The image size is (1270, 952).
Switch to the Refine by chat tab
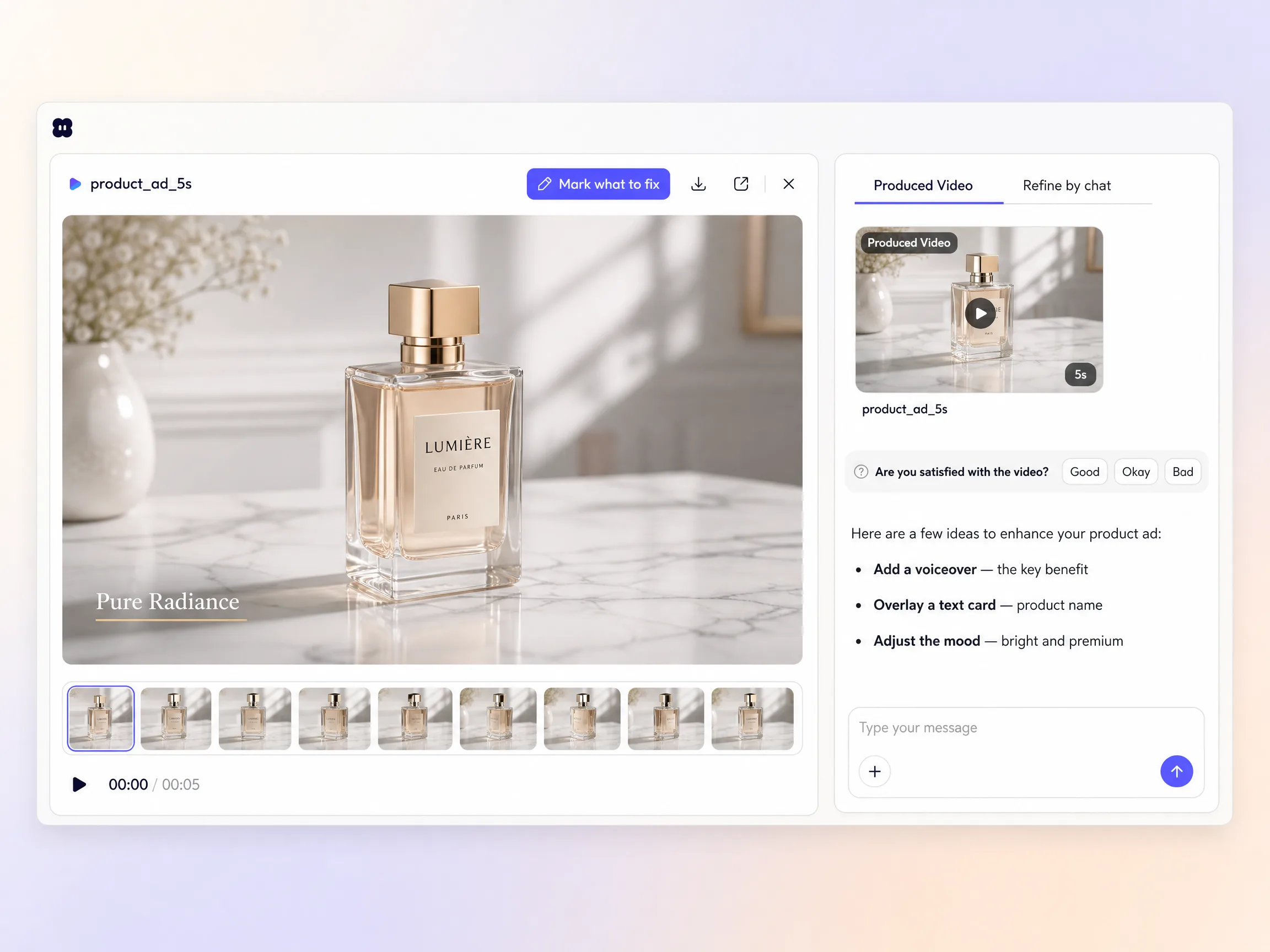click(x=1067, y=185)
